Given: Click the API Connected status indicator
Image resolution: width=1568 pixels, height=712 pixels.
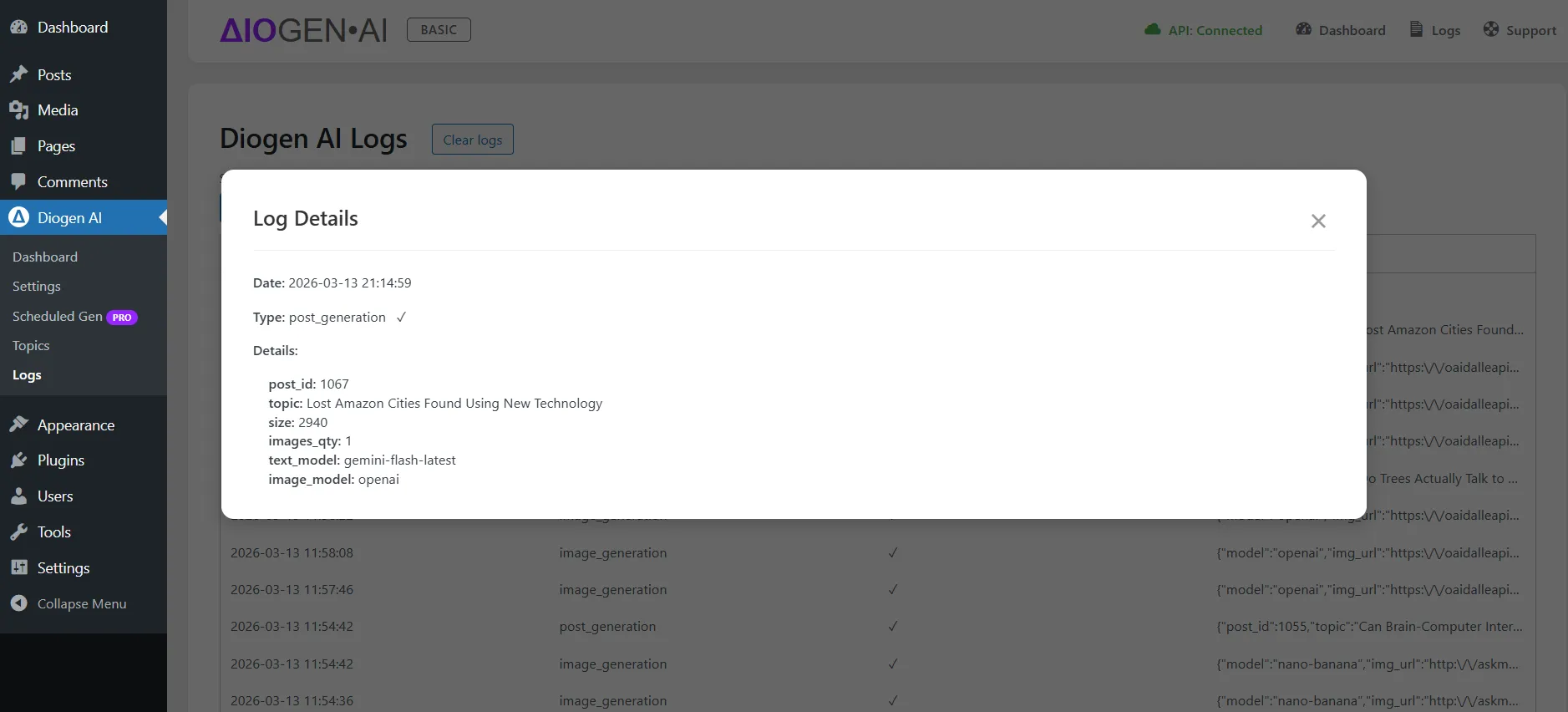Looking at the screenshot, I should [x=1204, y=30].
